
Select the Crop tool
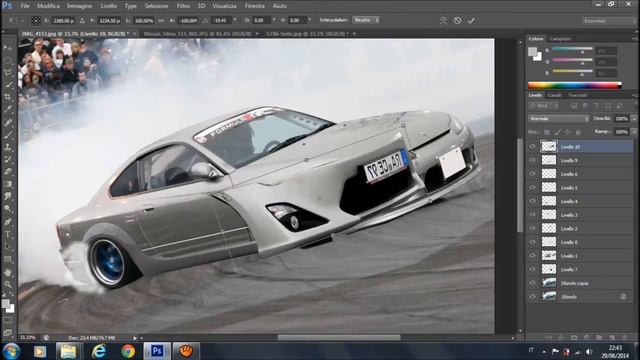[8, 97]
